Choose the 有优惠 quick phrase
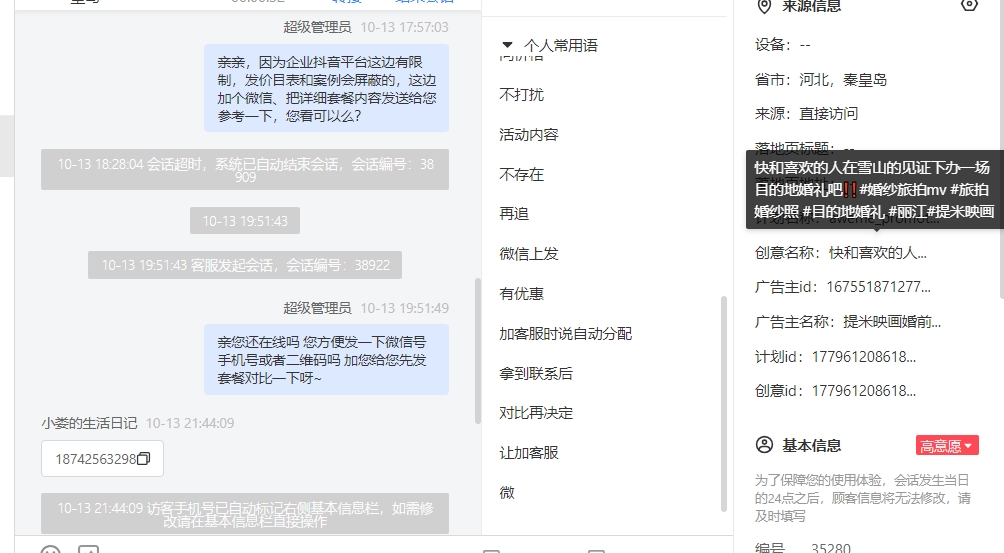This screenshot has width=1004, height=553. [x=521, y=294]
